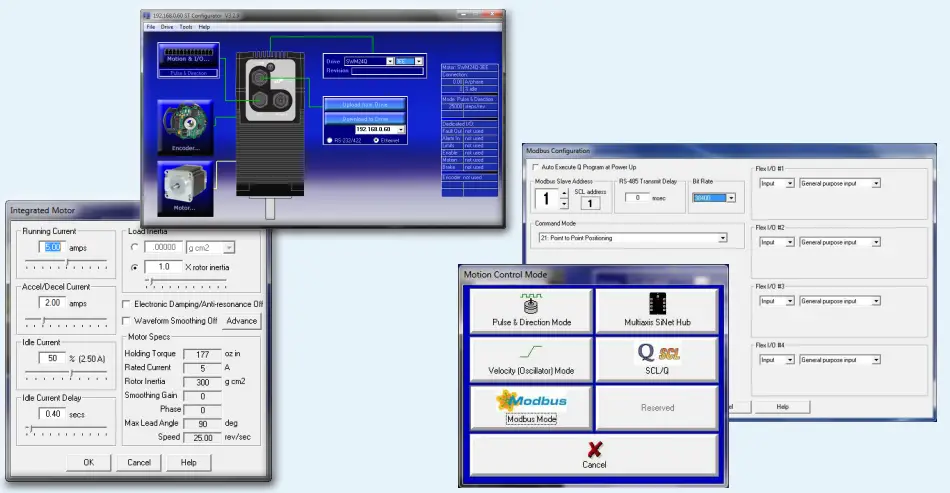The width and height of the screenshot is (950, 493).
Task: Confirm Integrated Motor dialog with OK
Action: pyautogui.click(x=88, y=462)
